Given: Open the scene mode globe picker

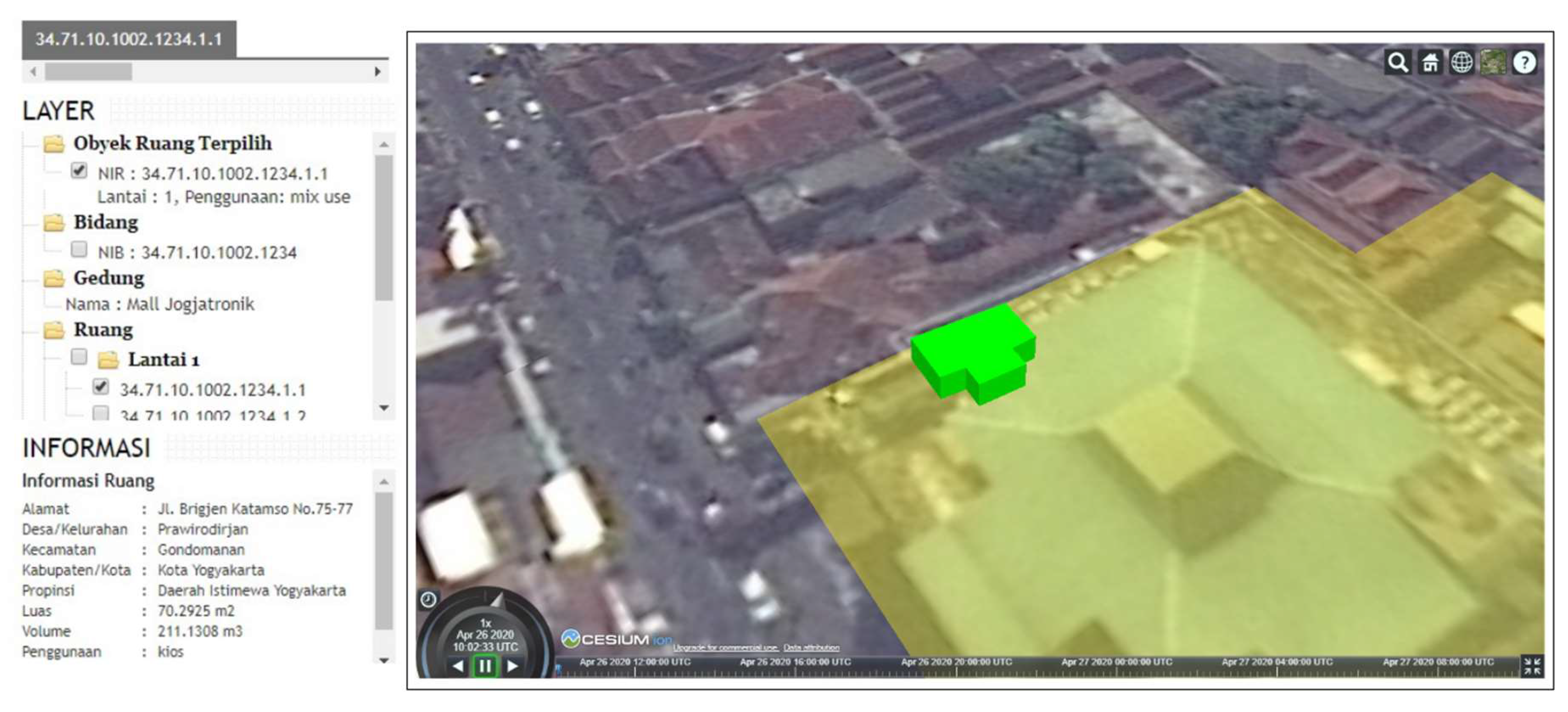Looking at the screenshot, I should [x=1462, y=62].
